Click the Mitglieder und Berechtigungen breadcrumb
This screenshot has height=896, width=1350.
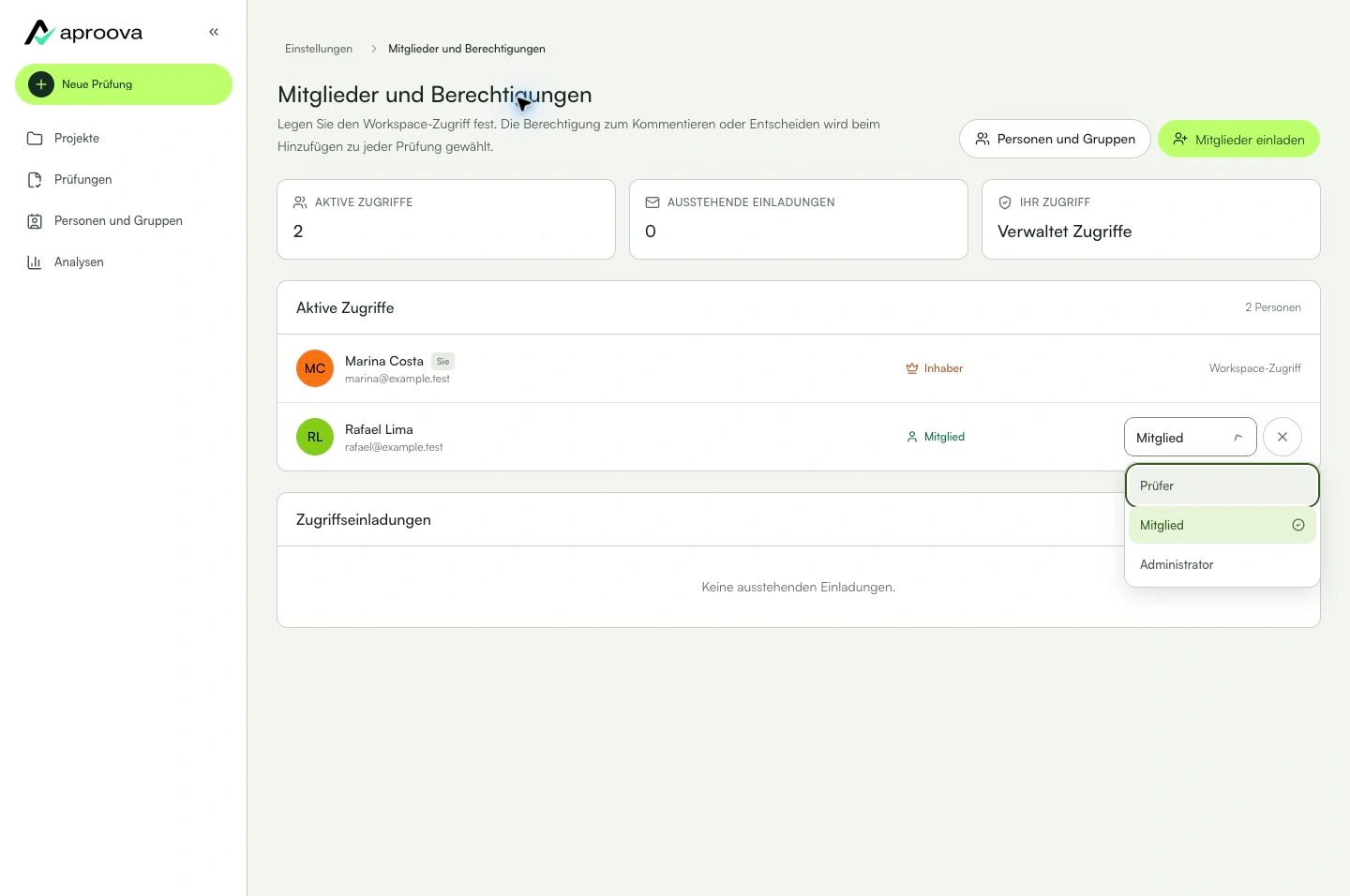click(x=467, y=49)
